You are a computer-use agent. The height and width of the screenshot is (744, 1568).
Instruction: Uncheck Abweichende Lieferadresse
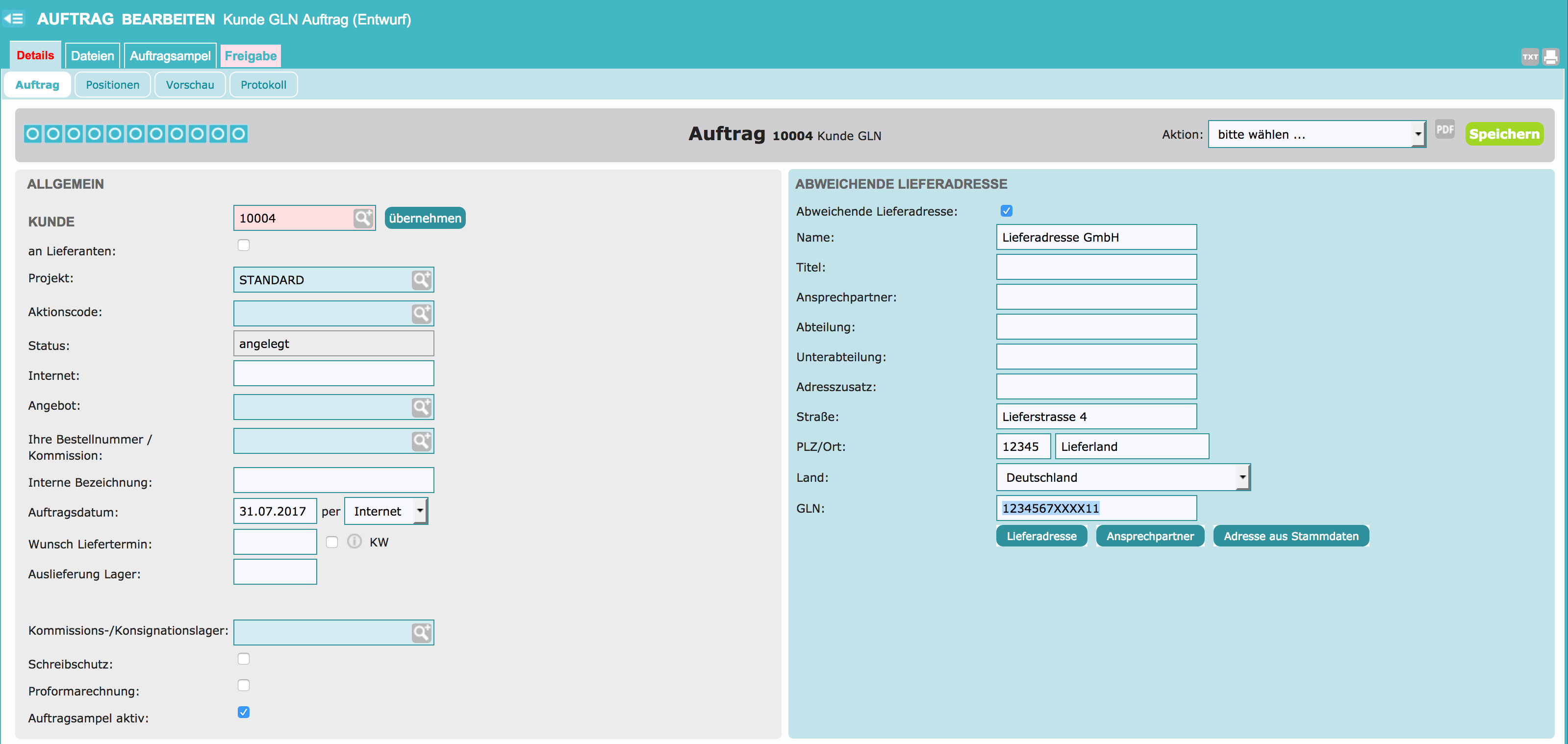(1006, 211)
